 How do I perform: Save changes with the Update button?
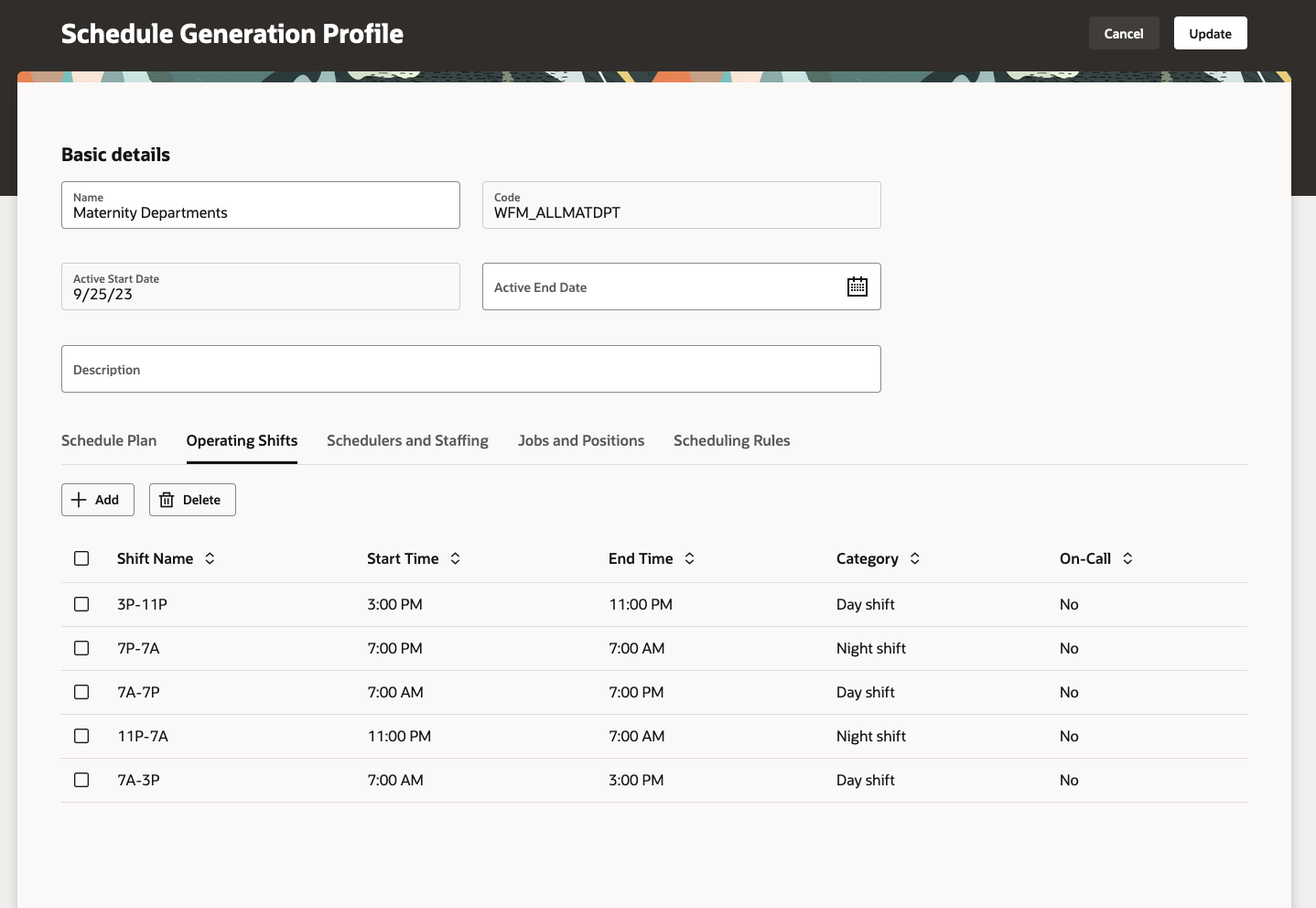(x=1210, y=33)
